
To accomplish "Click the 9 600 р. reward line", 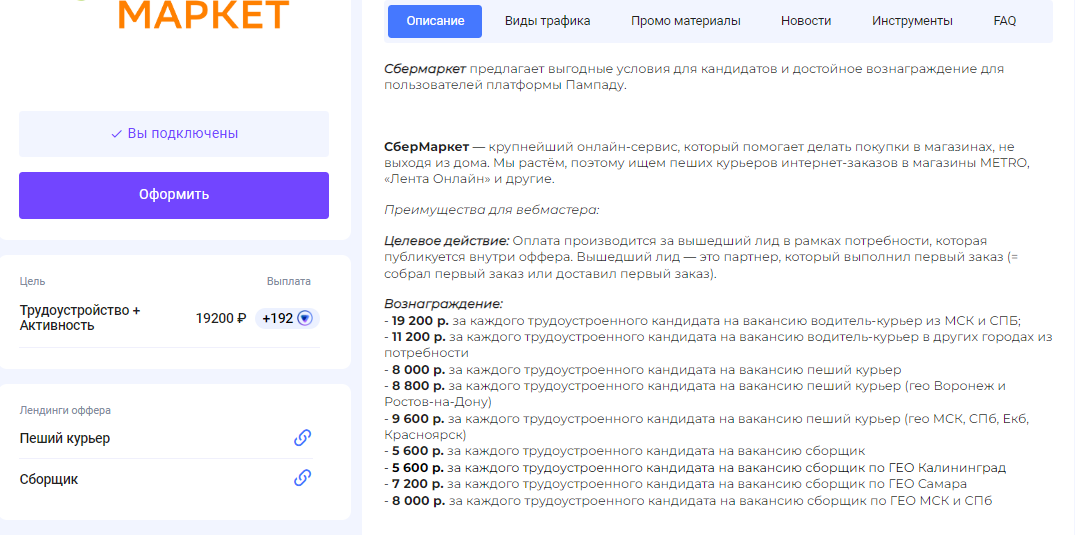I will [x=707, y=427].
